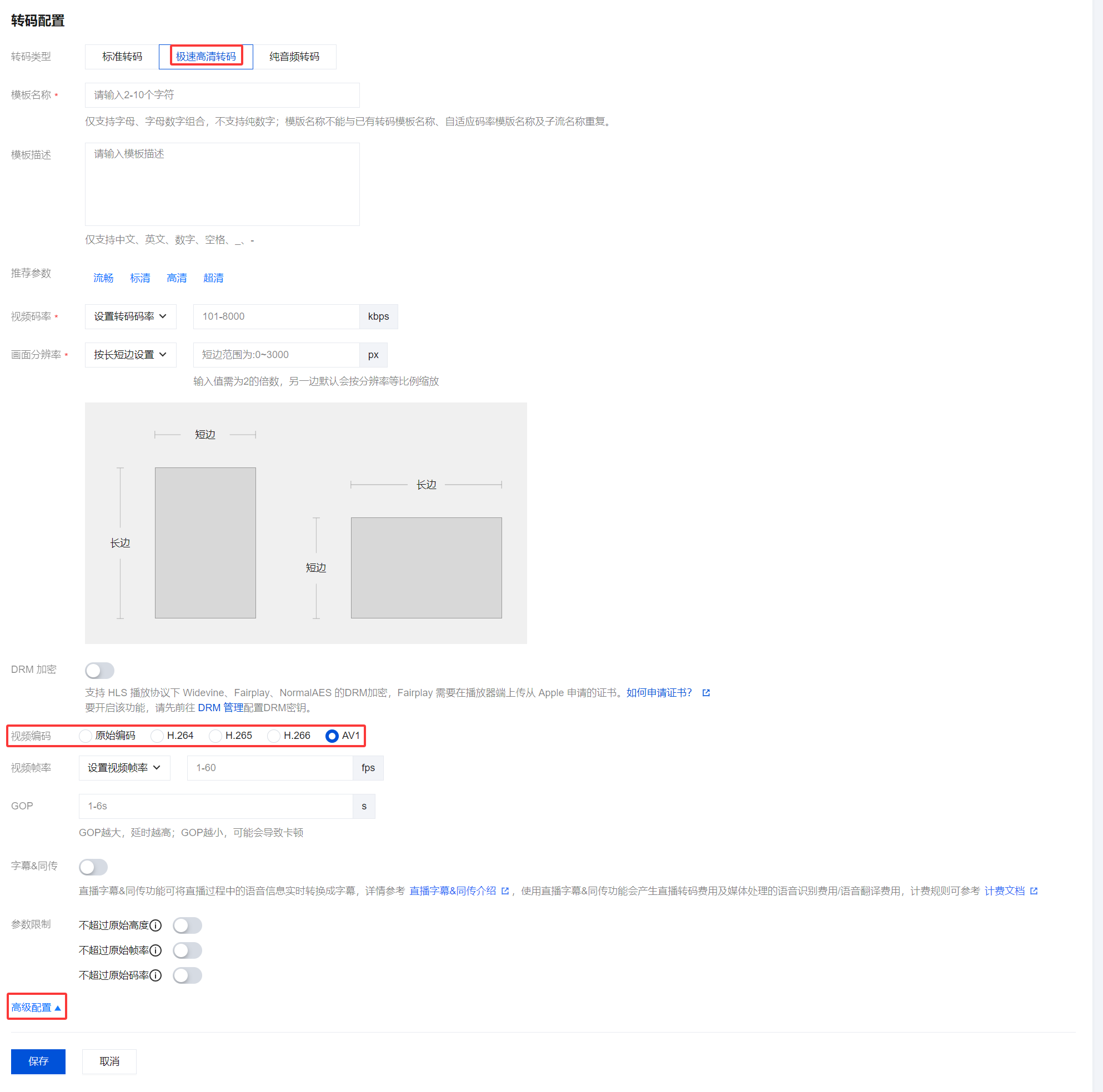Turn on 字幕&同传 toggle
This screenshot has height=1092, width=1103.
94,867
